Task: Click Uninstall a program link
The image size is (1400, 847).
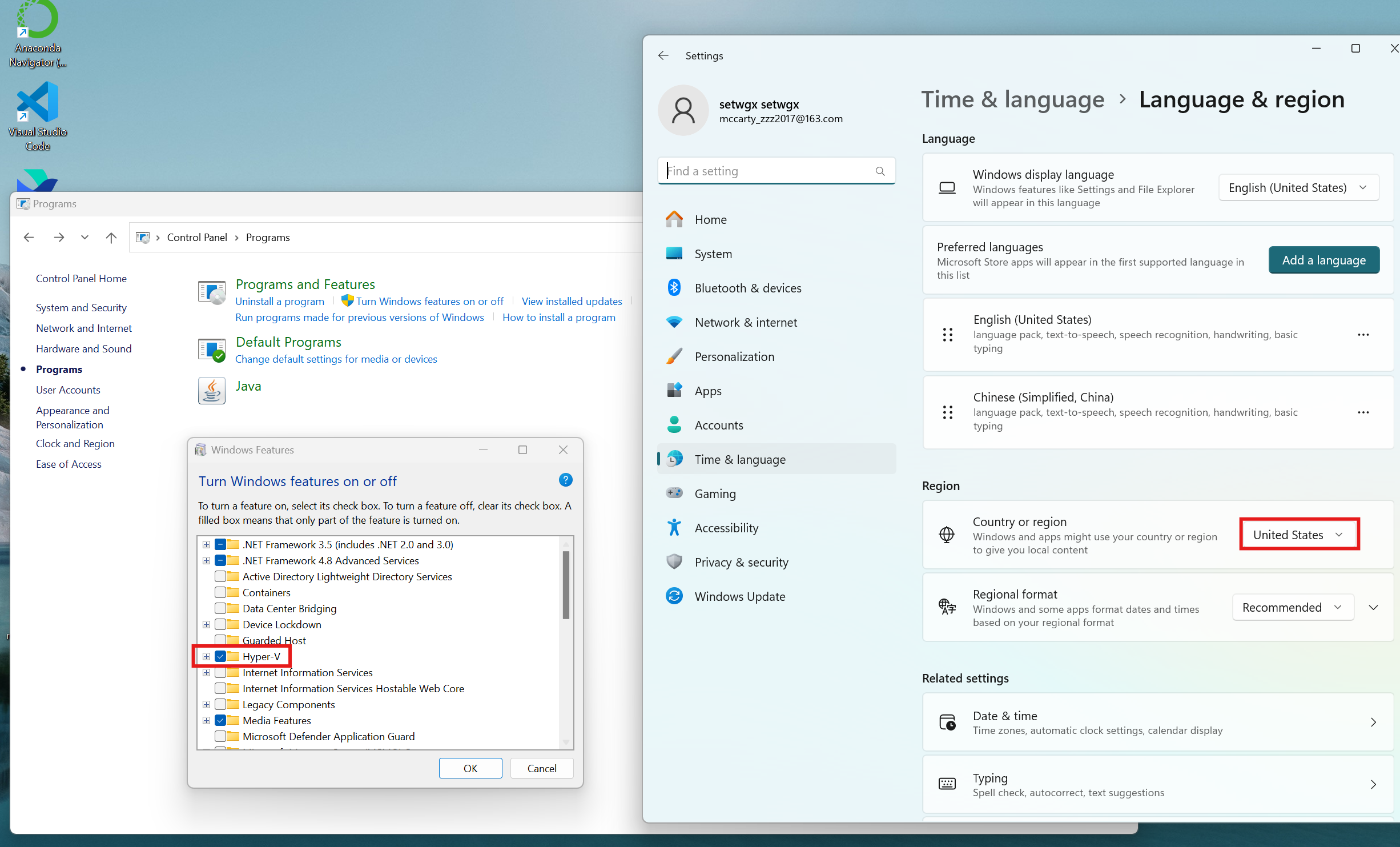Action: point(280,302)
